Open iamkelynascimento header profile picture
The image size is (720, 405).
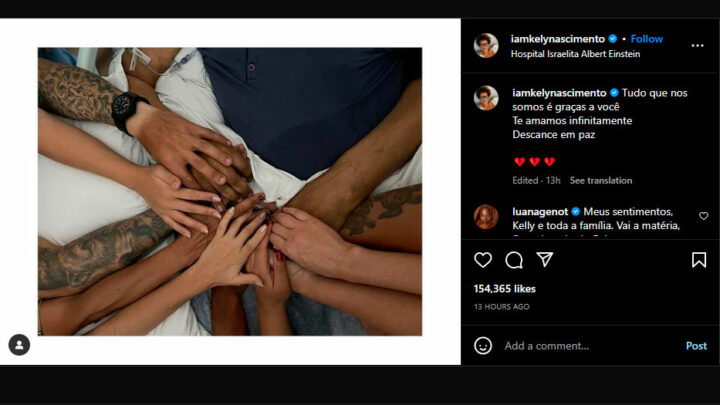(486, 45)
